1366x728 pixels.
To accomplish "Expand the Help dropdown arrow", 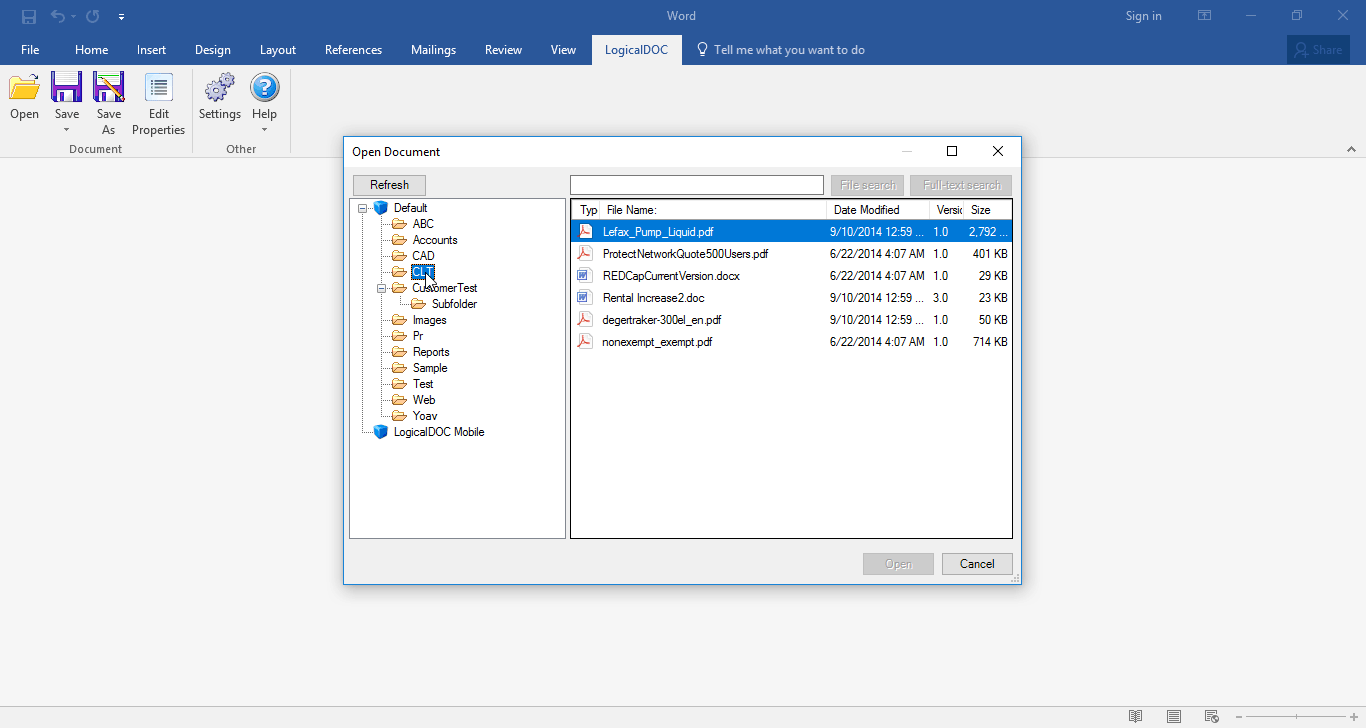I will 264,130.
